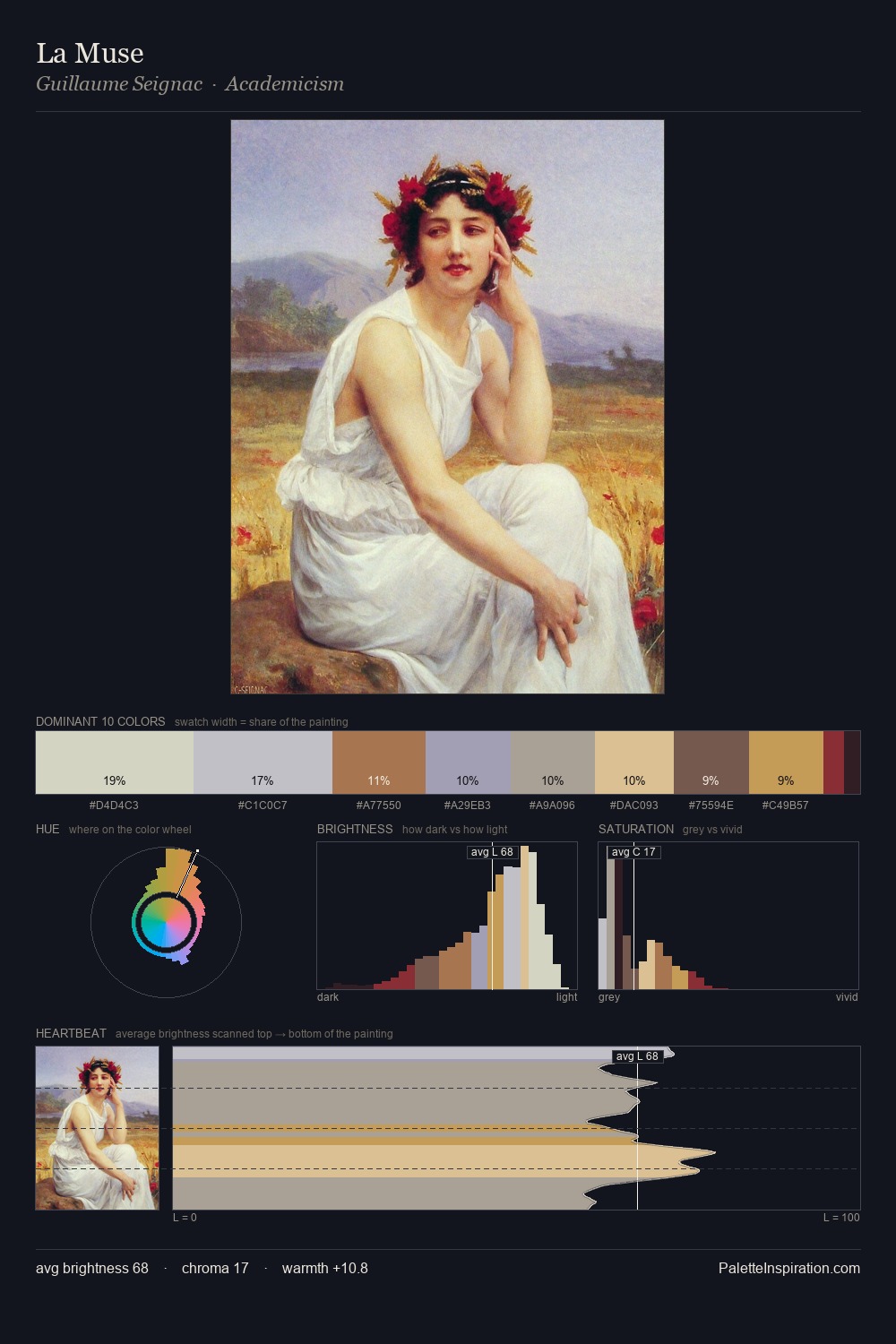Select the #D4D4C3 19% color swatch
Viewport: 896px width, 1344px height.
point(115,762)
